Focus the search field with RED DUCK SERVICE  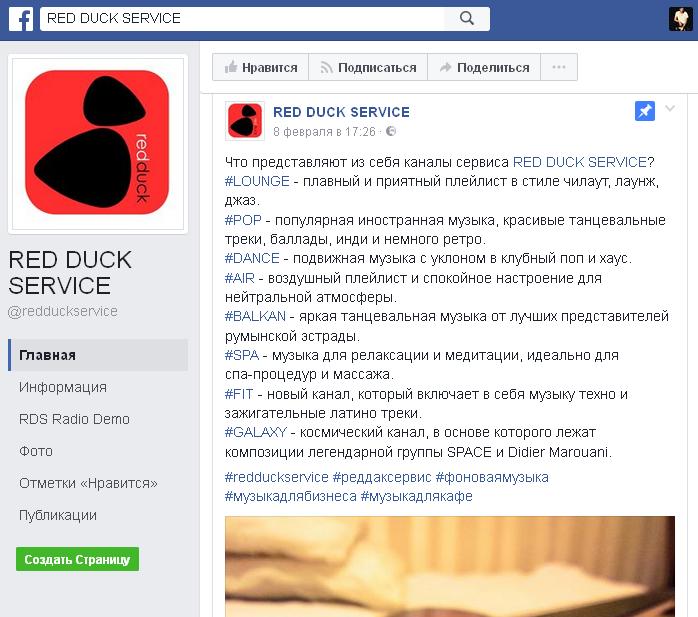pos(242,18)
